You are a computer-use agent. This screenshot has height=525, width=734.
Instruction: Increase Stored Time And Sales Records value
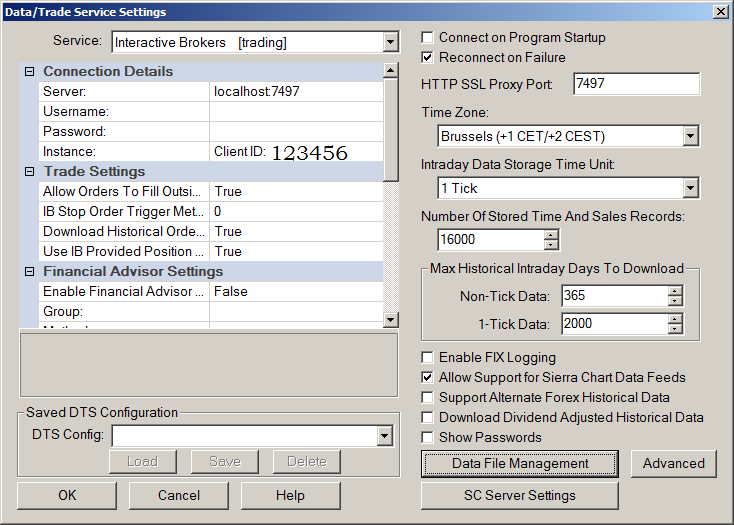point(551,234)
